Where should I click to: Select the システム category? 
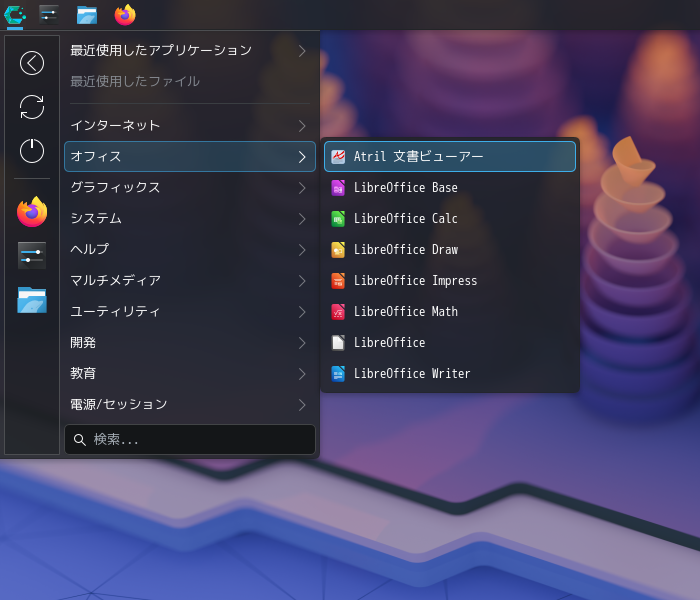pos(190,219)
